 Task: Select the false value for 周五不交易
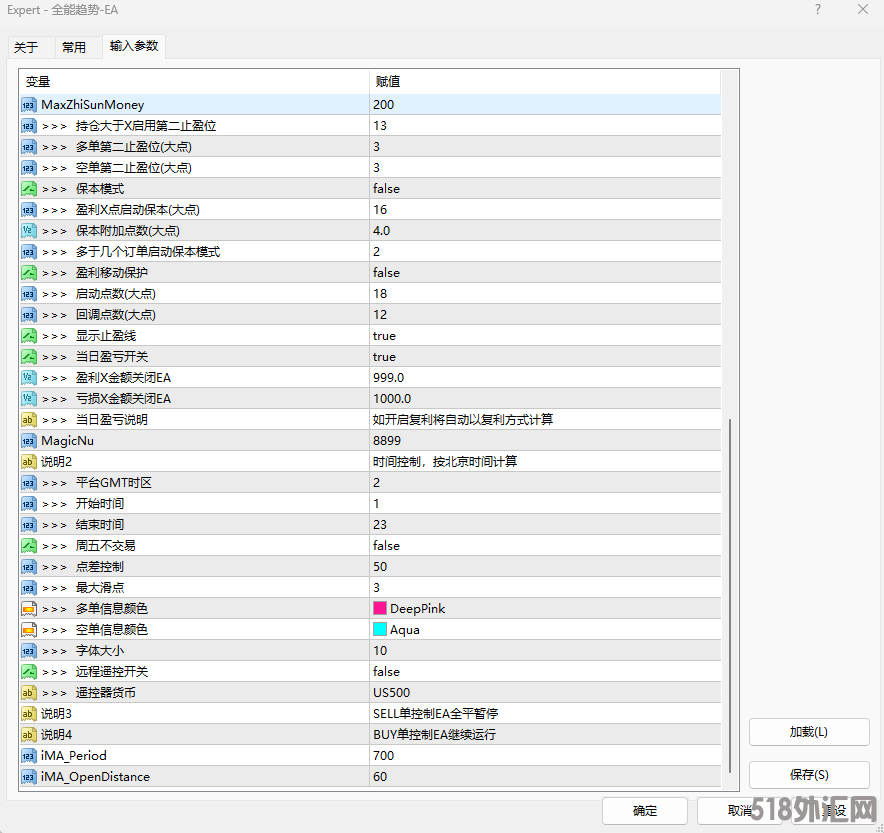[386, 546]
